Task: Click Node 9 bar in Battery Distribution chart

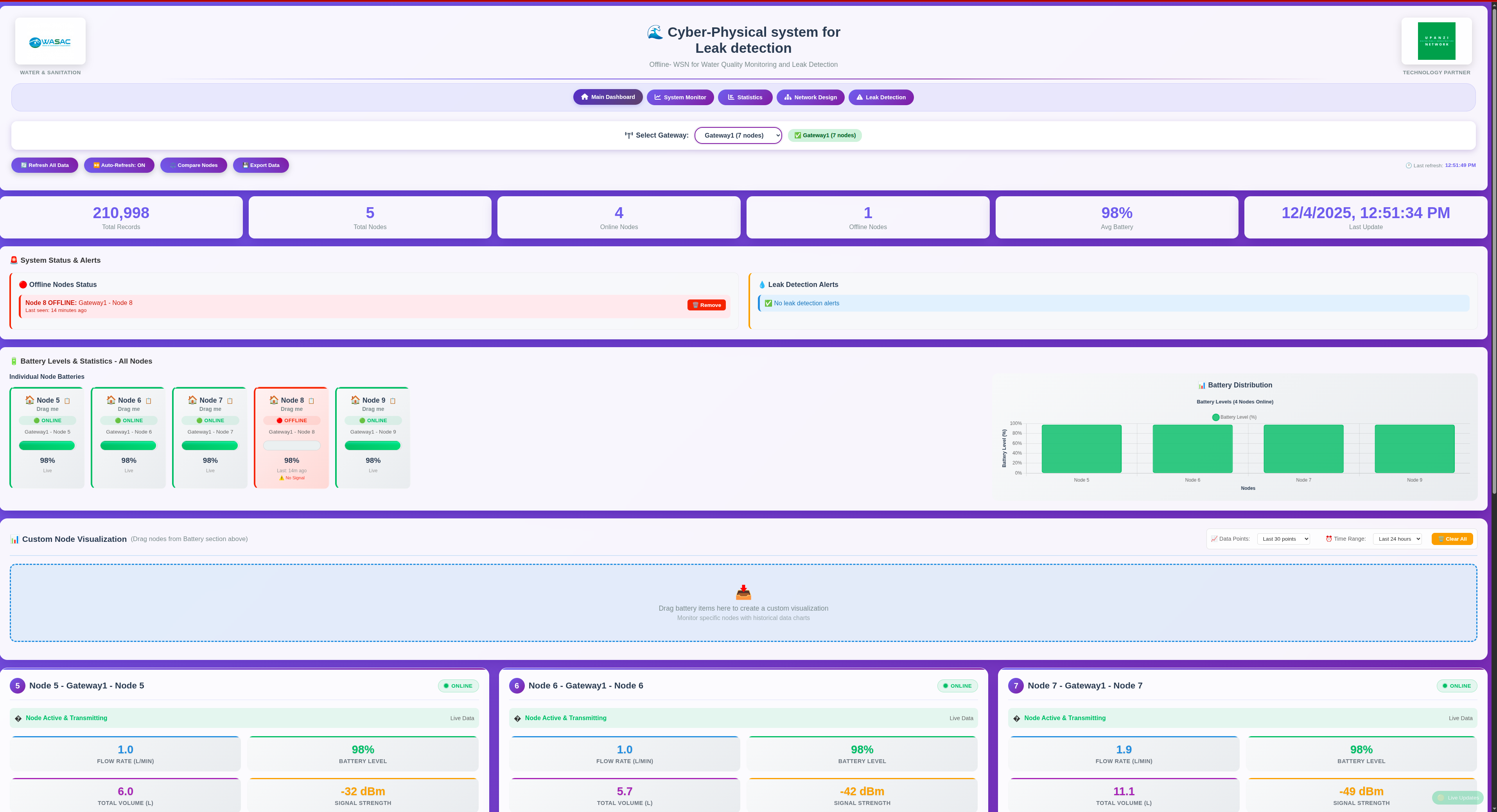Action: point(1414,448)
